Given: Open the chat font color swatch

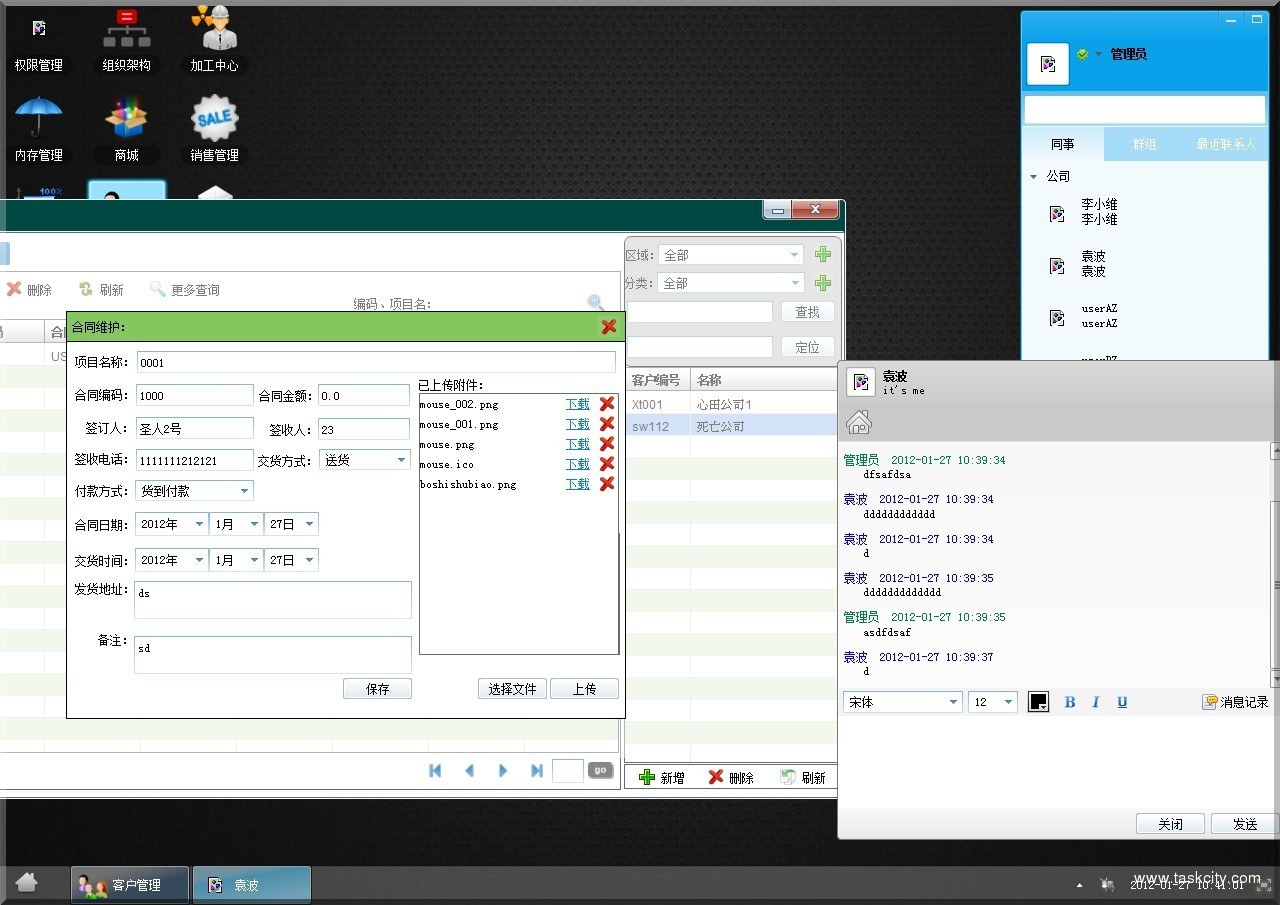Looking at the screenshot, I should pyautogui.click(x=1038, y=702).
